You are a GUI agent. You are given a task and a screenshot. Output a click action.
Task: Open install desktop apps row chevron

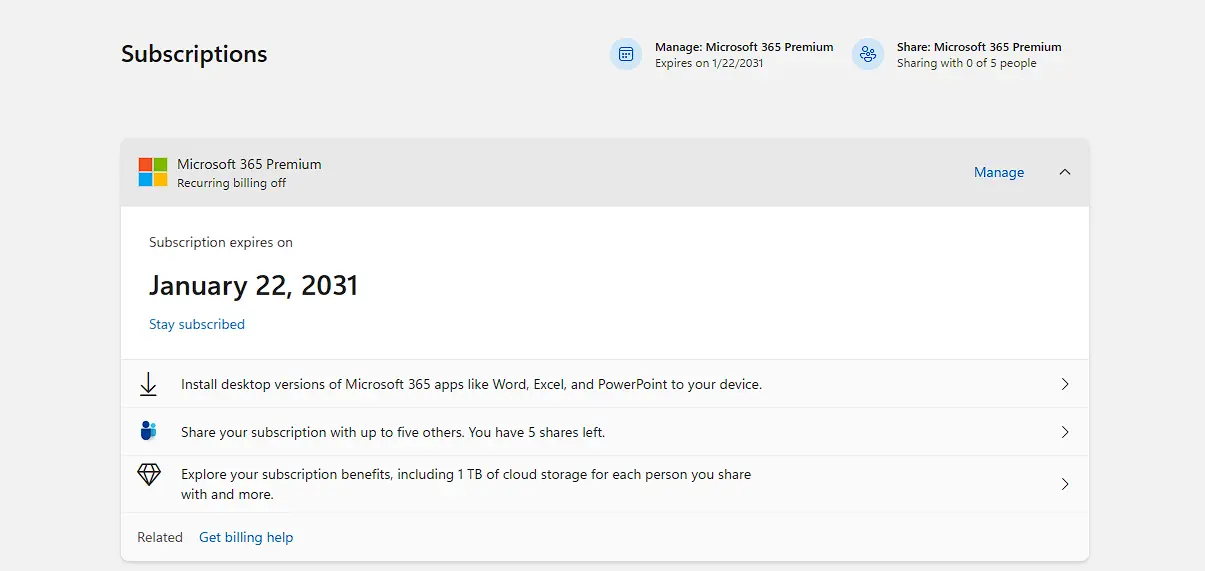tap(1065, 384)
